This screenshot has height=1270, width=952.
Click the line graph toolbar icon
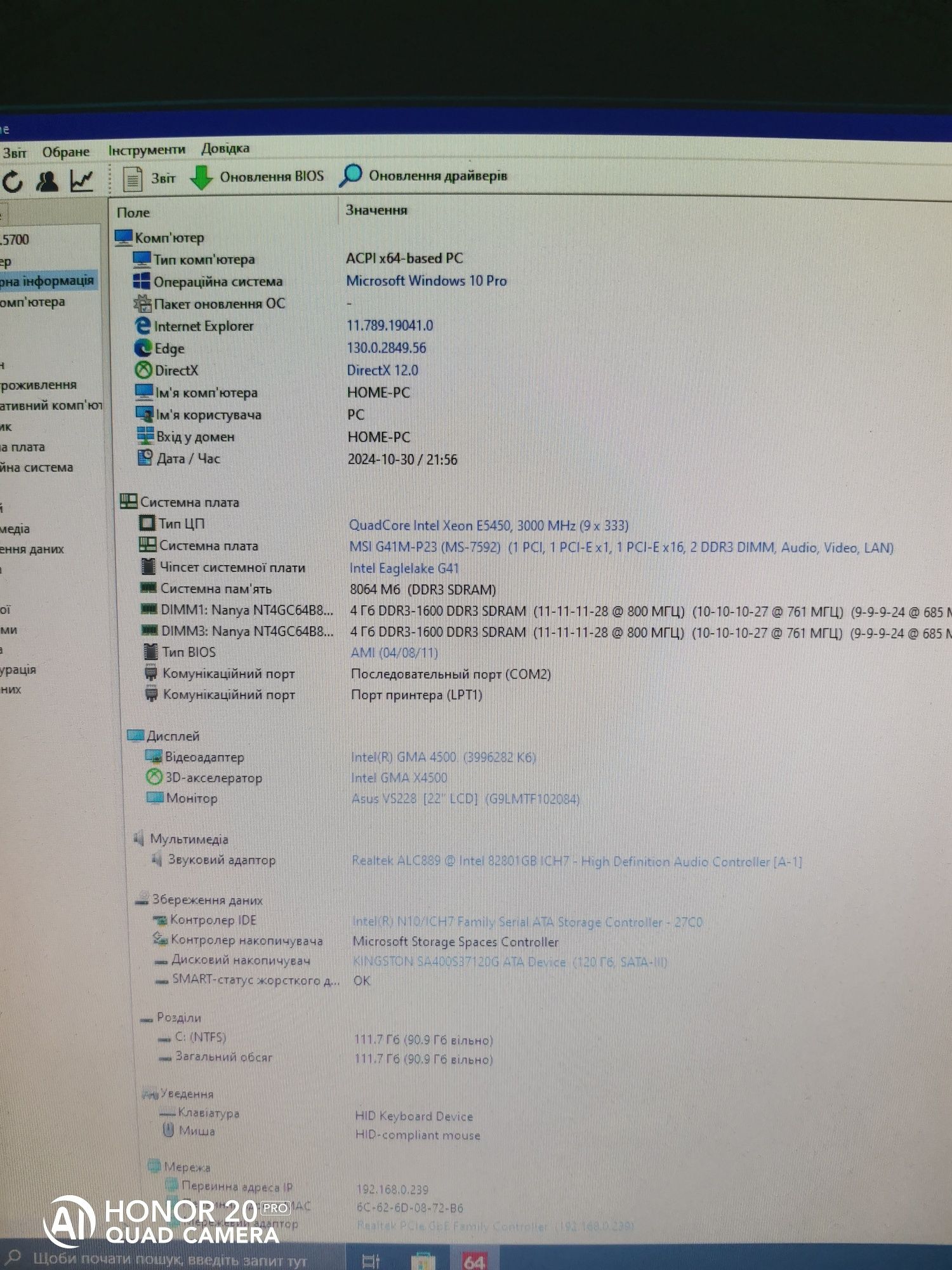pos(82,181)
